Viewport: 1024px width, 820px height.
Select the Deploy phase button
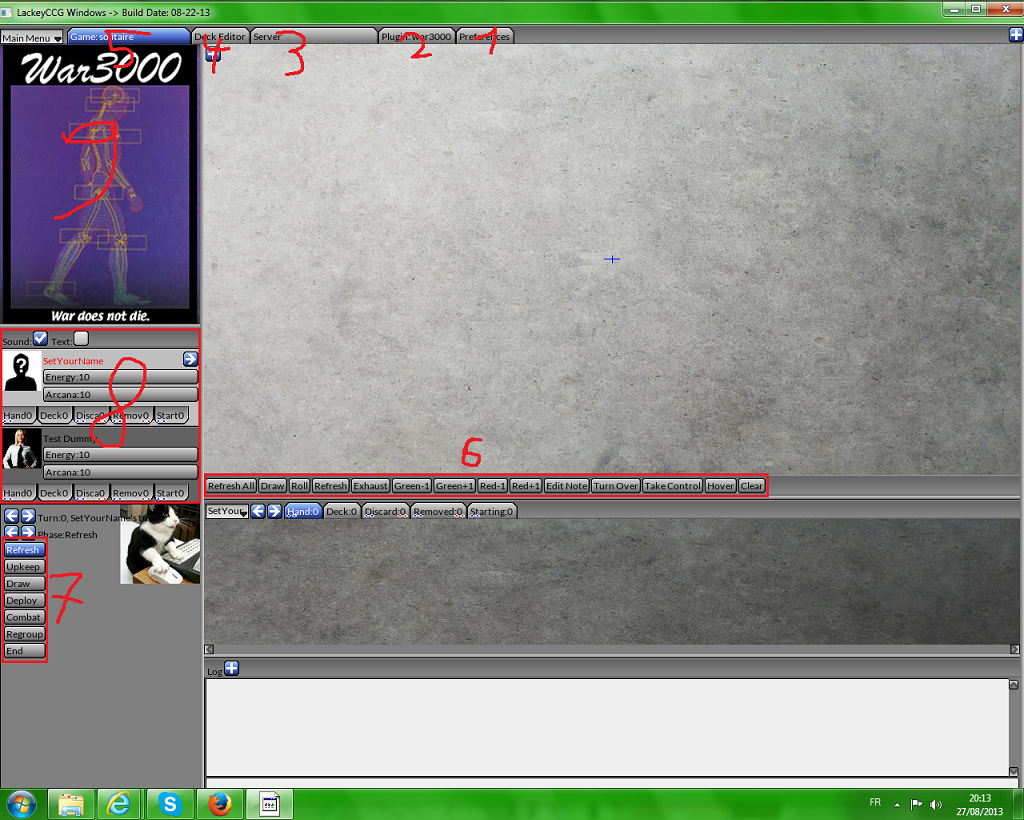point(25,600)
